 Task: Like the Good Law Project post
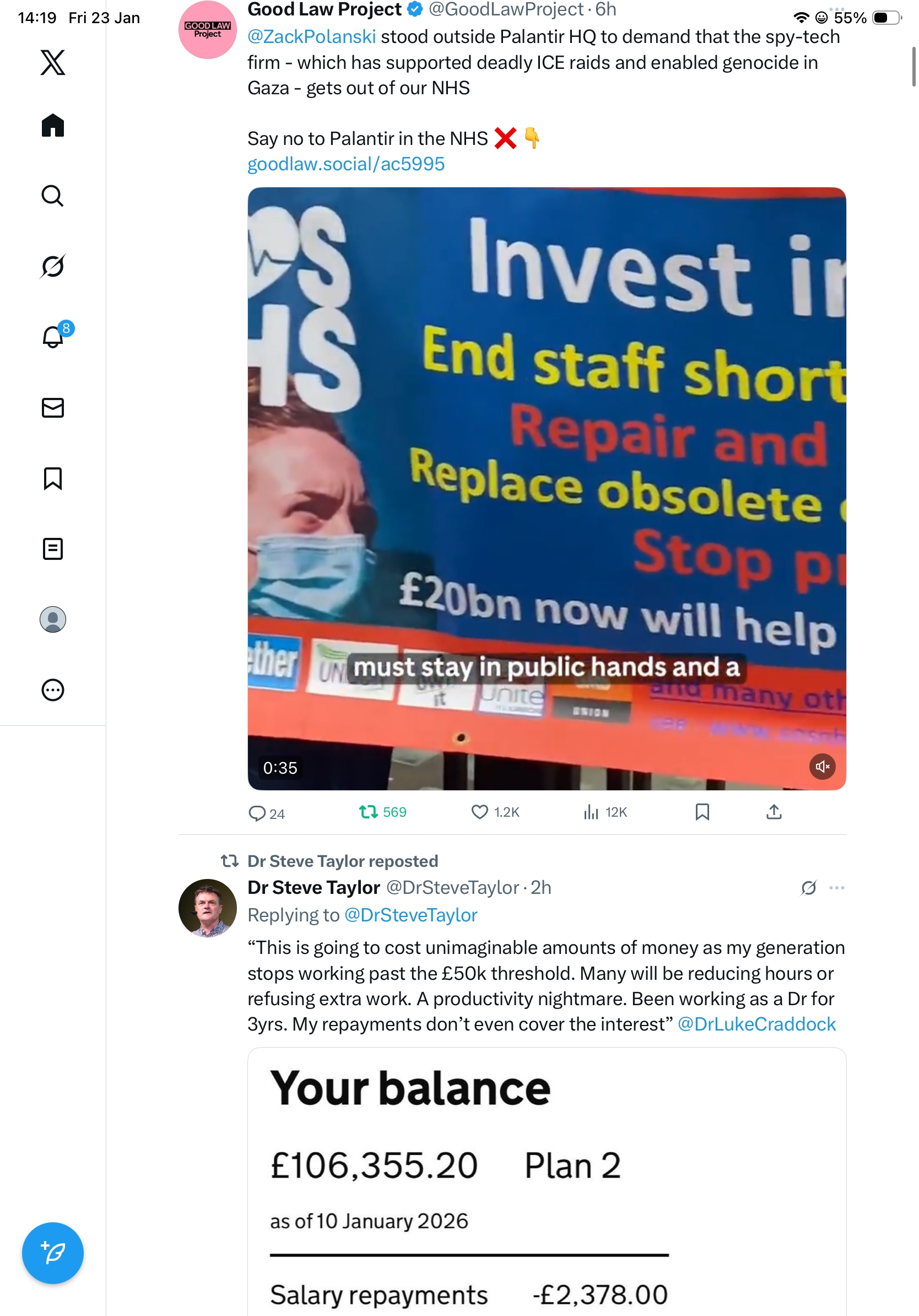494,812
